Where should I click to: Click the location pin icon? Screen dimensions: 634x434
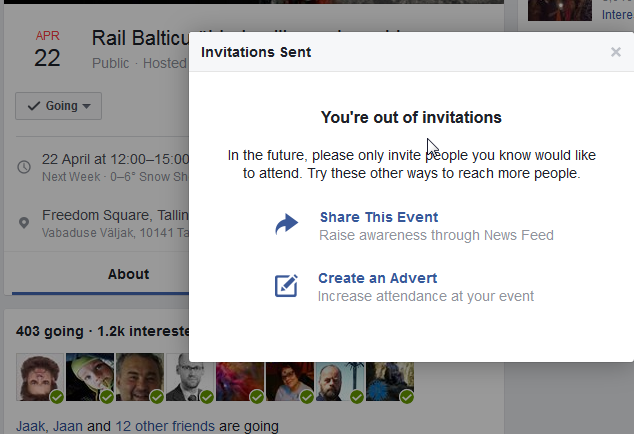click(24, 223)
